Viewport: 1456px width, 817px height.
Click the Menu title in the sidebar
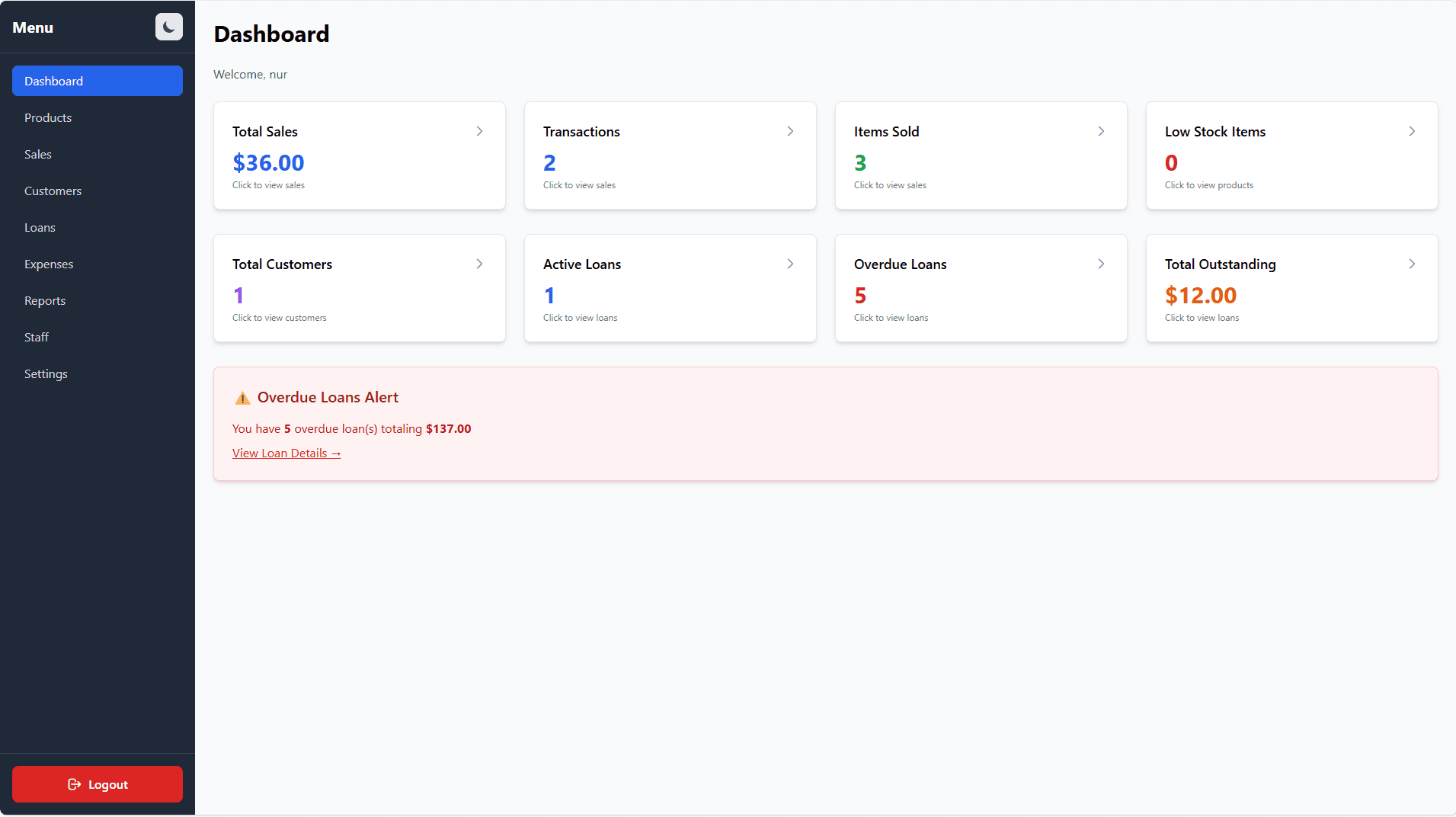click(33, 27)
